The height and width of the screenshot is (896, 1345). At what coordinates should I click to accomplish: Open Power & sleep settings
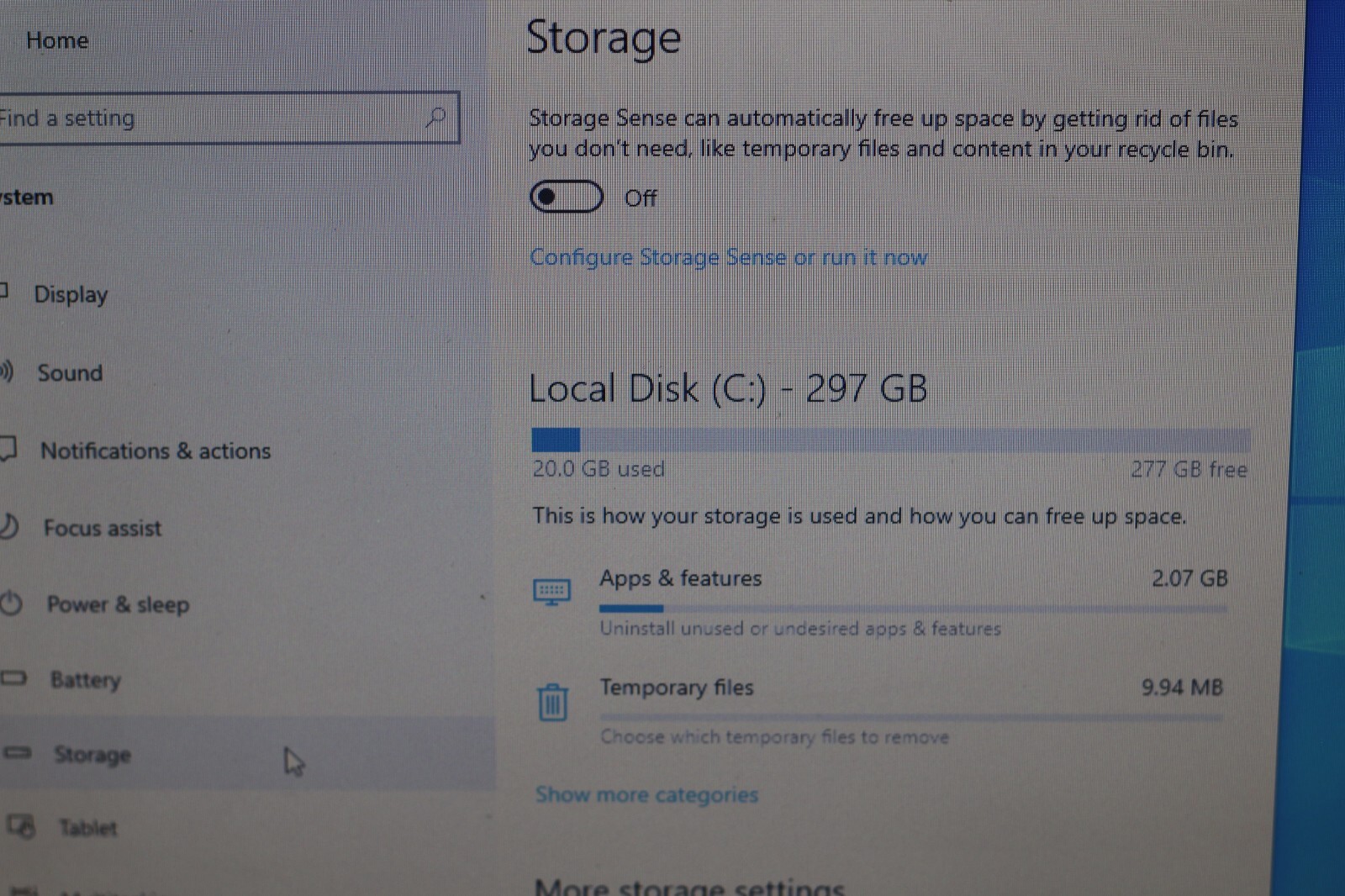(x=118, y=605)
